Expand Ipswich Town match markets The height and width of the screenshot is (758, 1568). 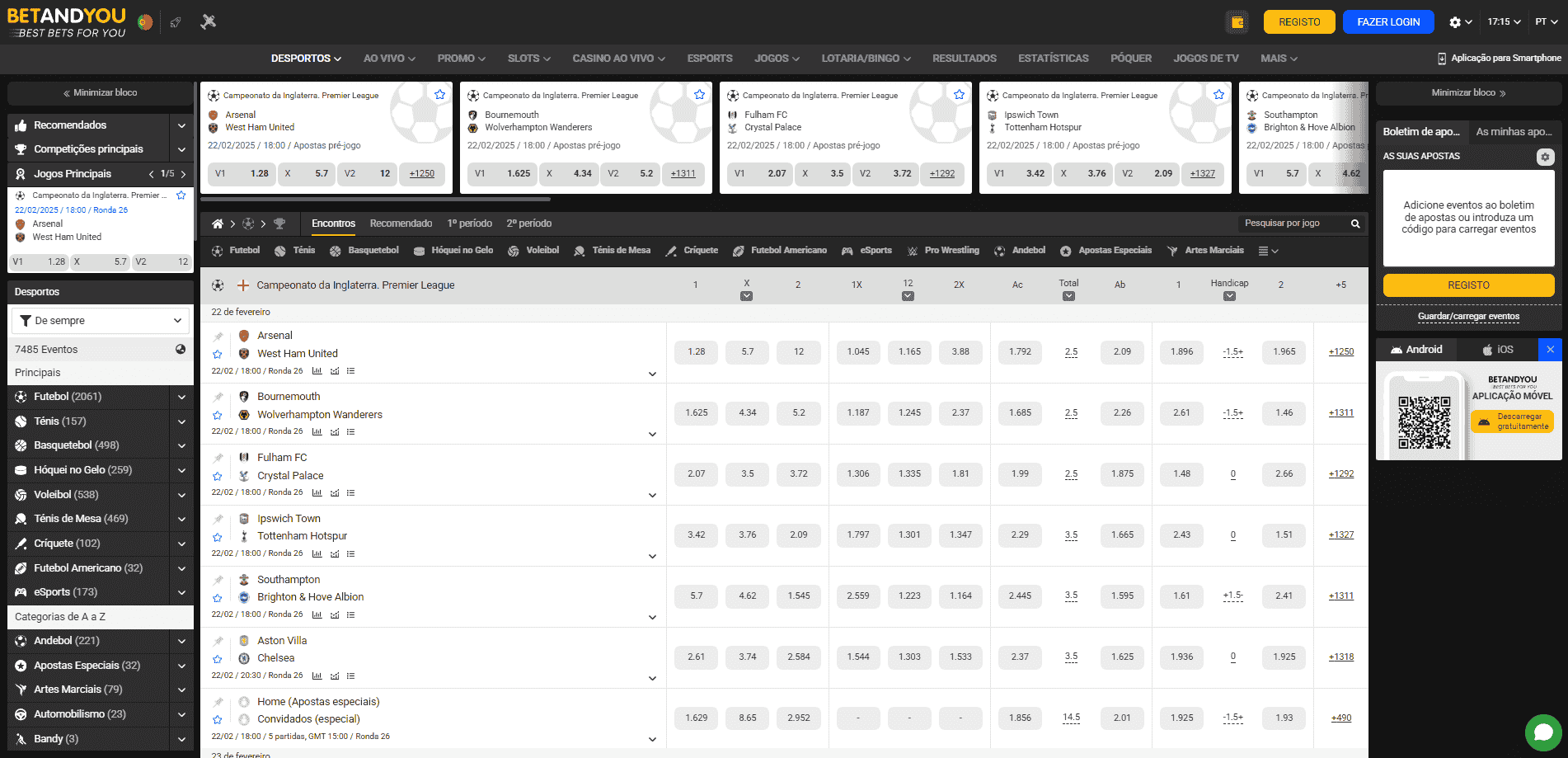pyautogui.click(x=652, y=556)
